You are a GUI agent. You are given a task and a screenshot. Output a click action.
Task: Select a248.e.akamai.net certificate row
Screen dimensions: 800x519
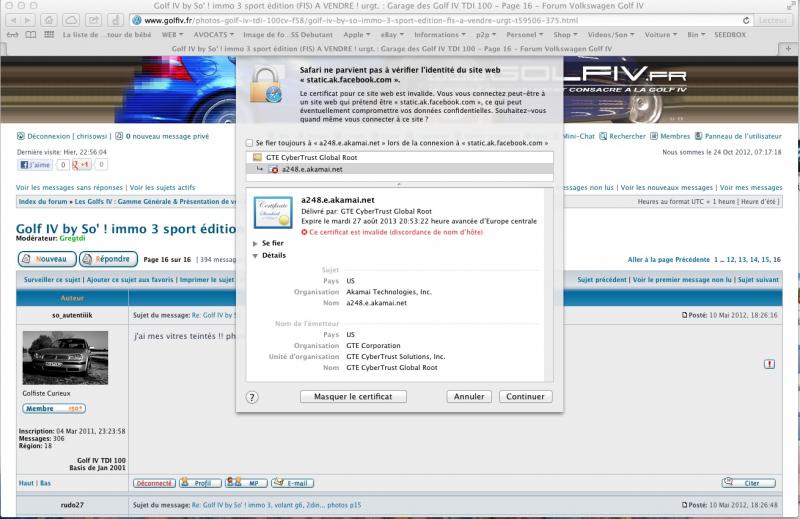click(x=399, y=169)
